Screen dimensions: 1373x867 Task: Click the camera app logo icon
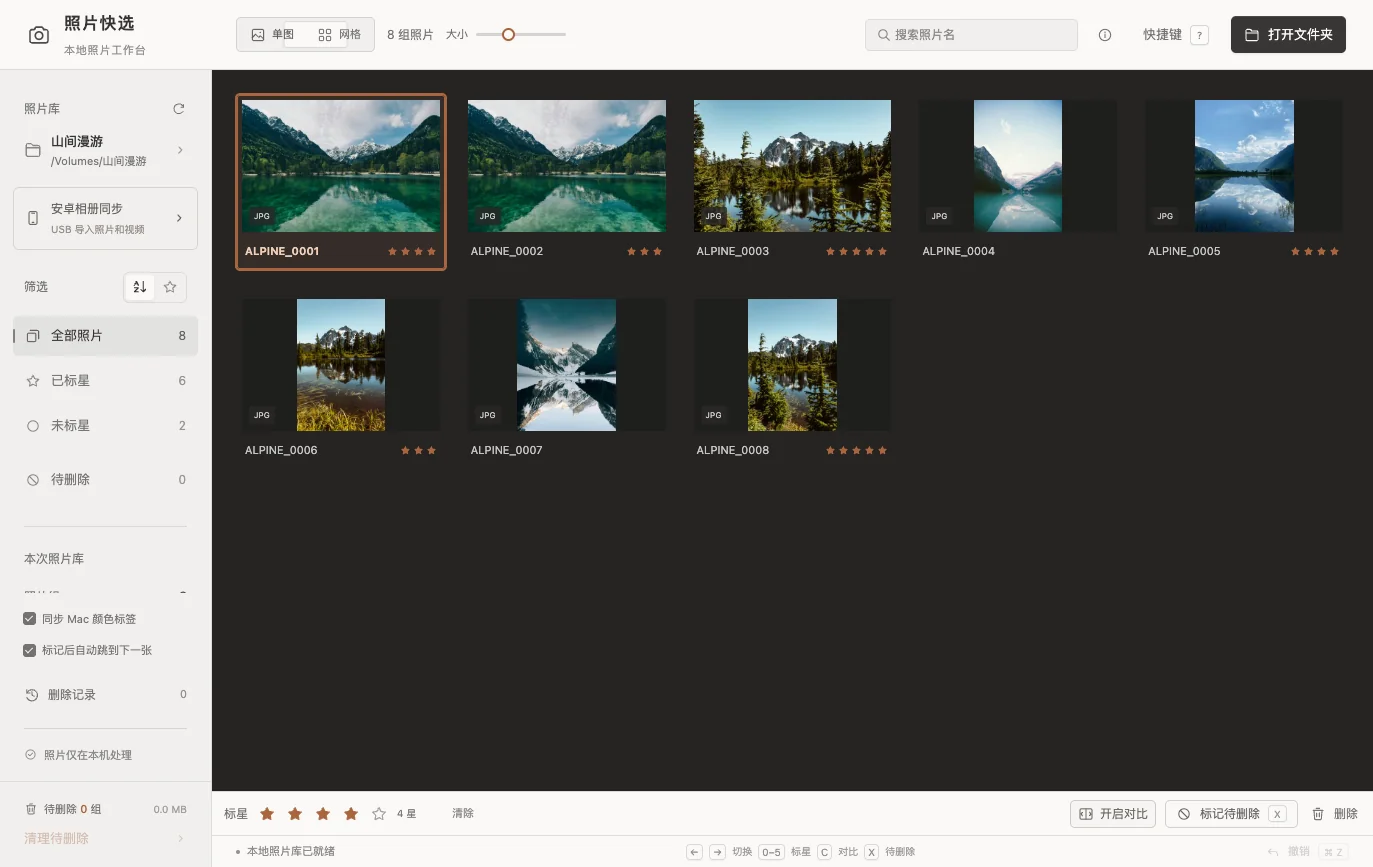39,35
